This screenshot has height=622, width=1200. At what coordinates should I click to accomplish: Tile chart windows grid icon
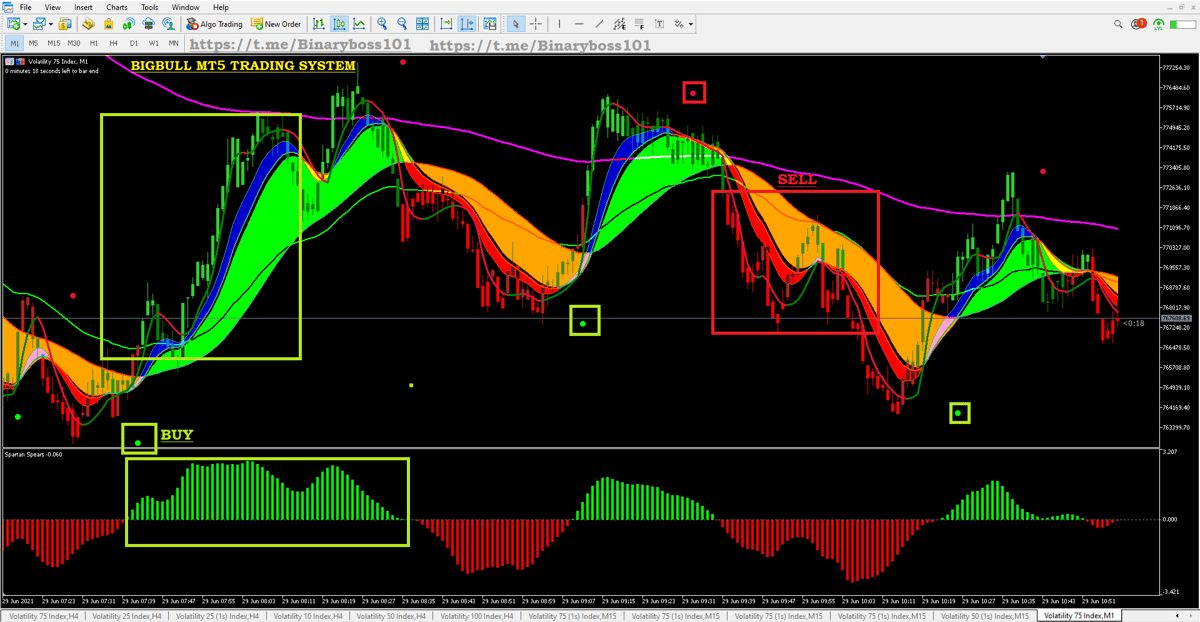[x=422, y=24]
